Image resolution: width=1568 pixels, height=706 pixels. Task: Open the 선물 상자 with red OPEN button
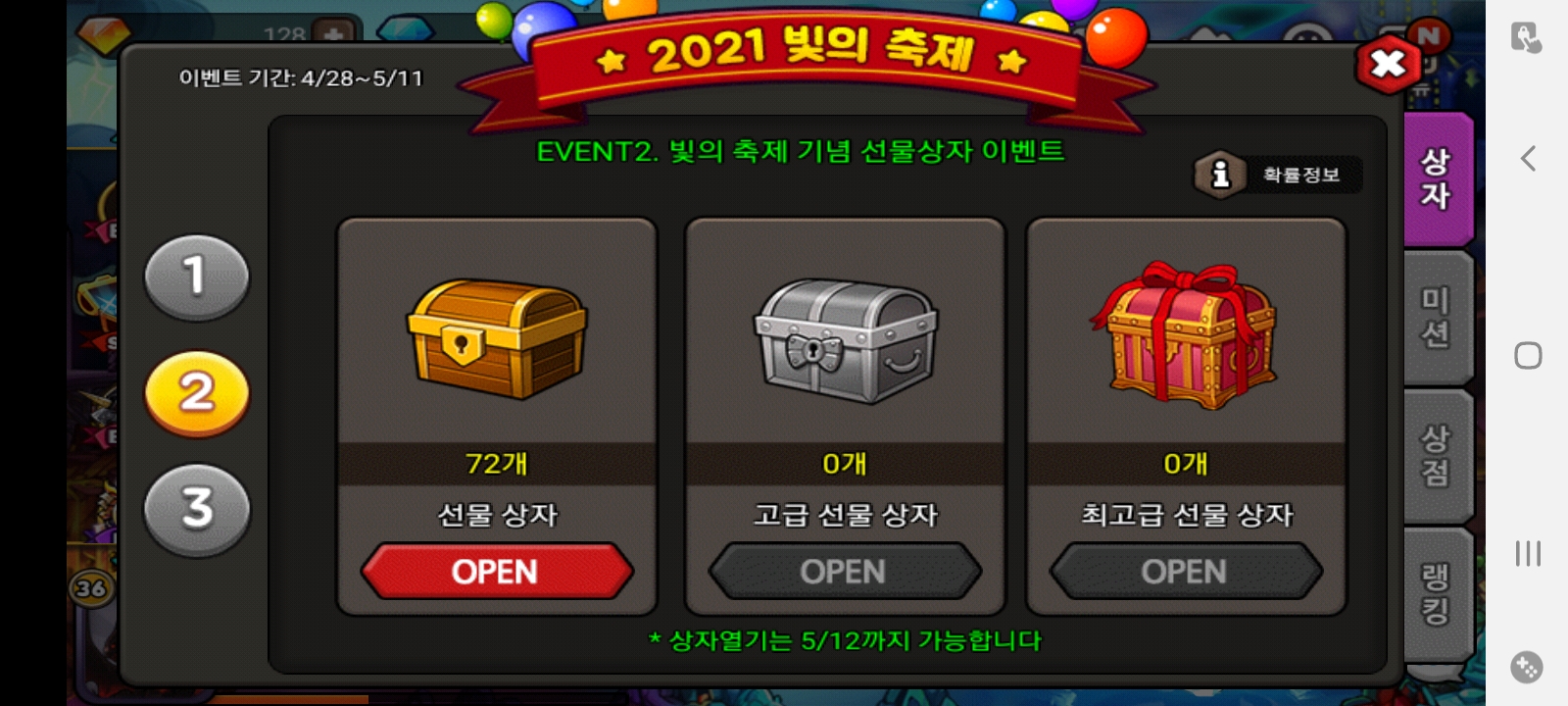(497, 571)
